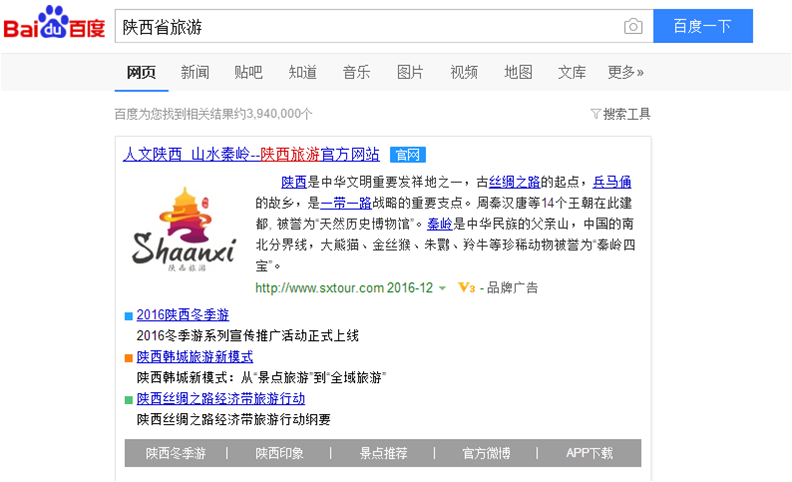Switch to the 图片 tab
Screen dimensions: 792x482
click(410, 72)
